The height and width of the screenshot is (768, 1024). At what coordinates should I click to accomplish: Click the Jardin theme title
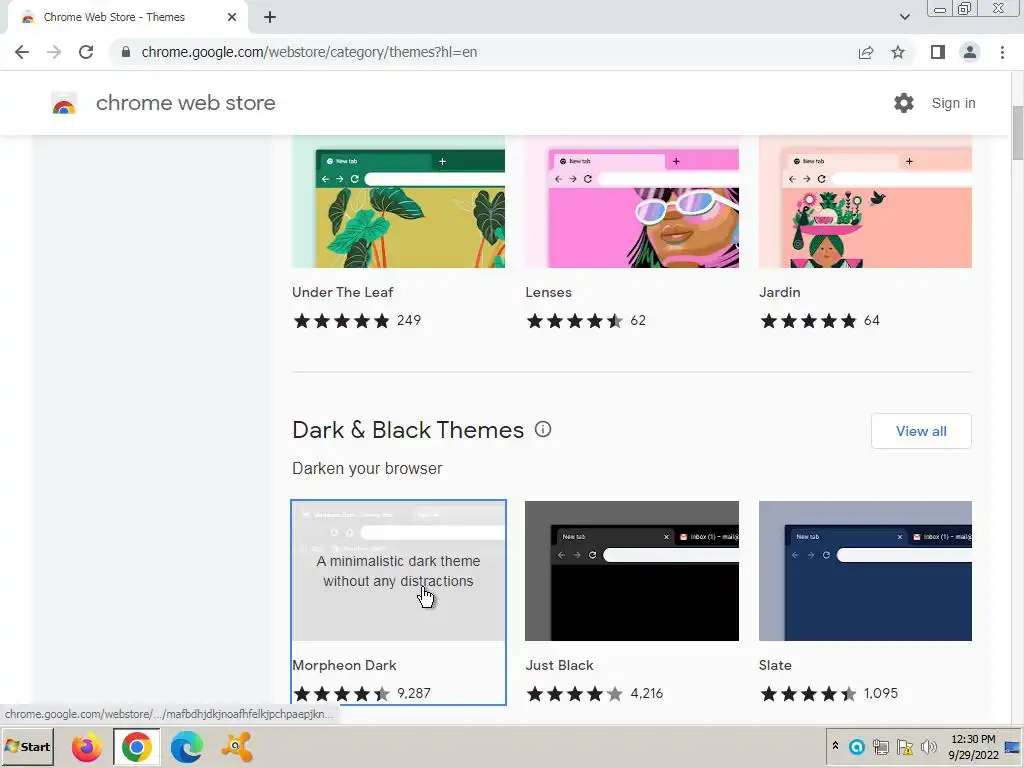[x=780, y=293]
